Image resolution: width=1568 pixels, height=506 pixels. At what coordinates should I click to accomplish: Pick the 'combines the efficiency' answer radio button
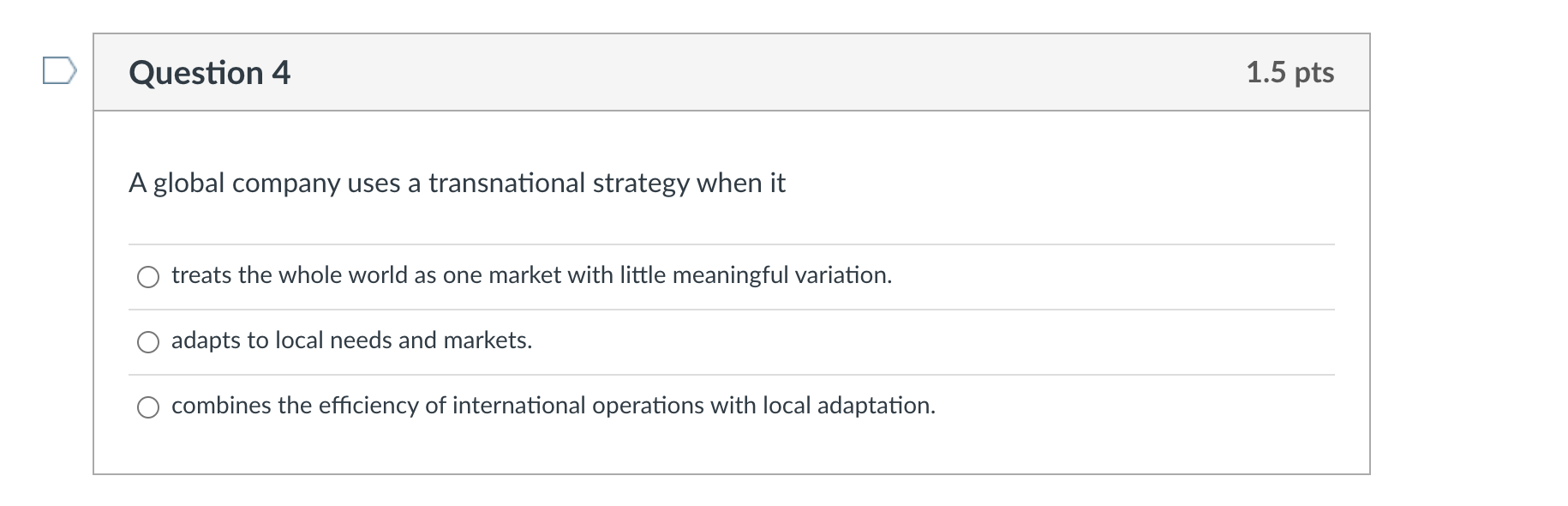148,407
